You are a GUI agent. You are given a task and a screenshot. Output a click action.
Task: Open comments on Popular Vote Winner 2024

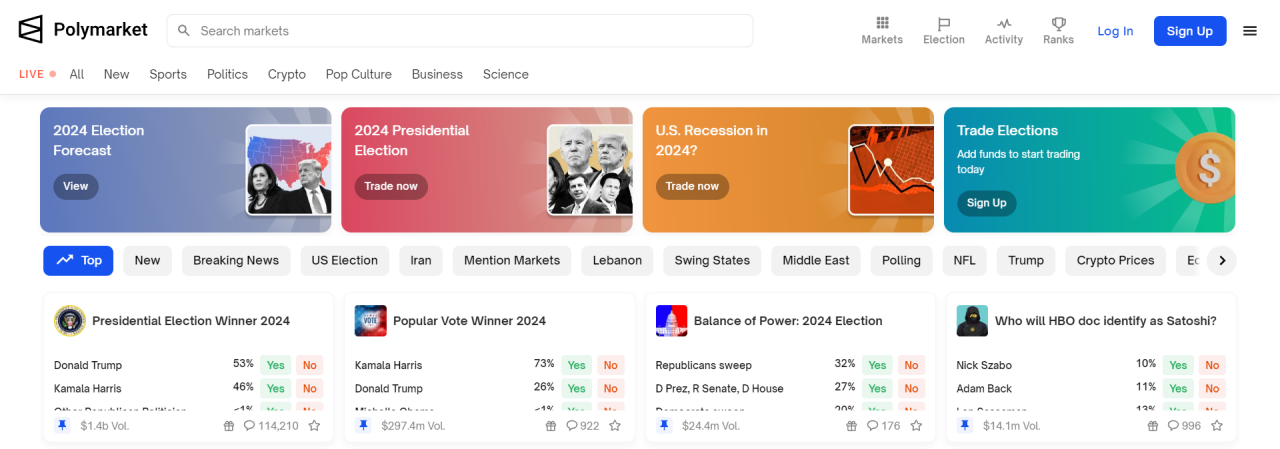(x=583, y=425)
